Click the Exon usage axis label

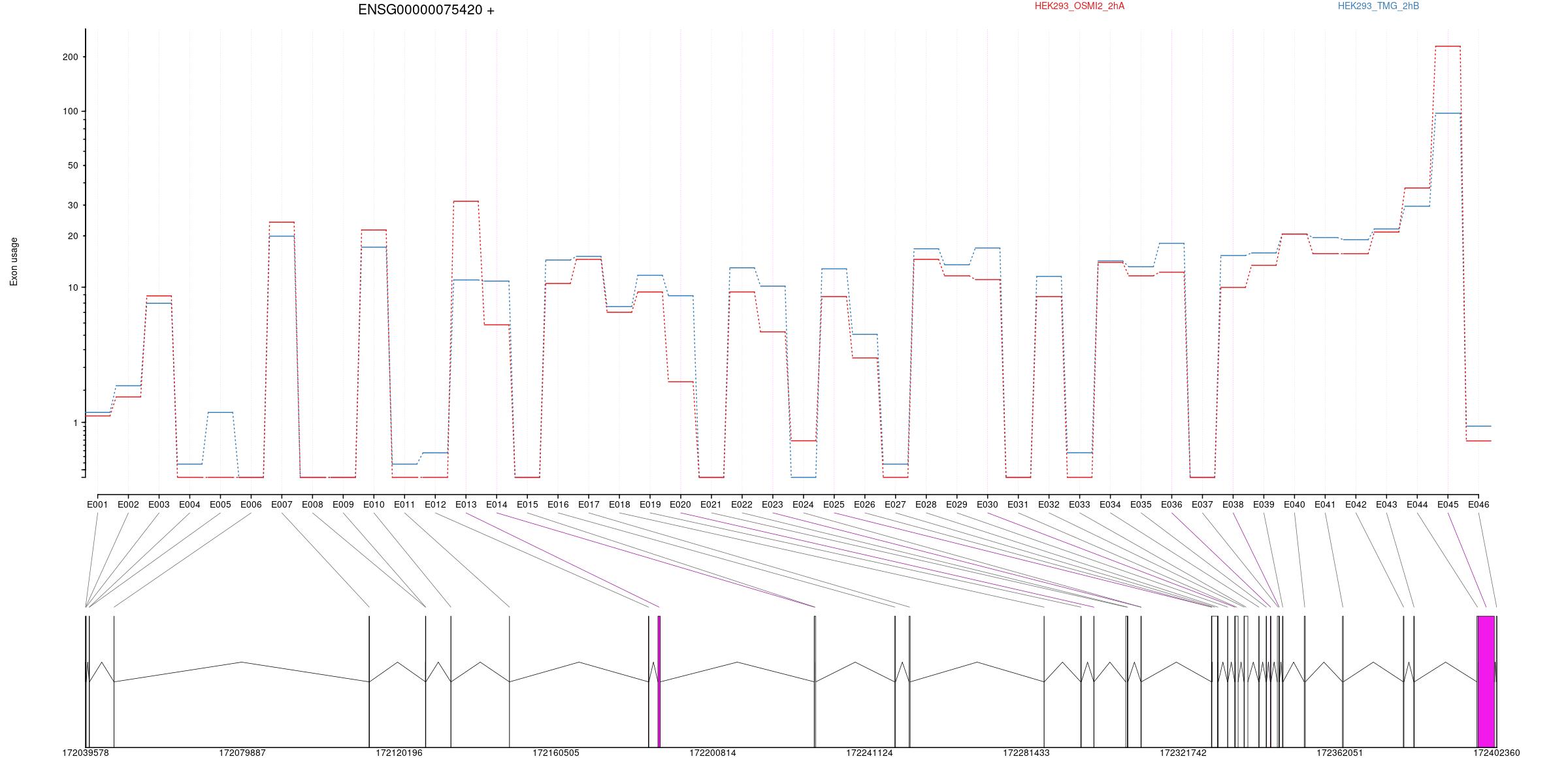pyautogui.click(x=14, y=261)
